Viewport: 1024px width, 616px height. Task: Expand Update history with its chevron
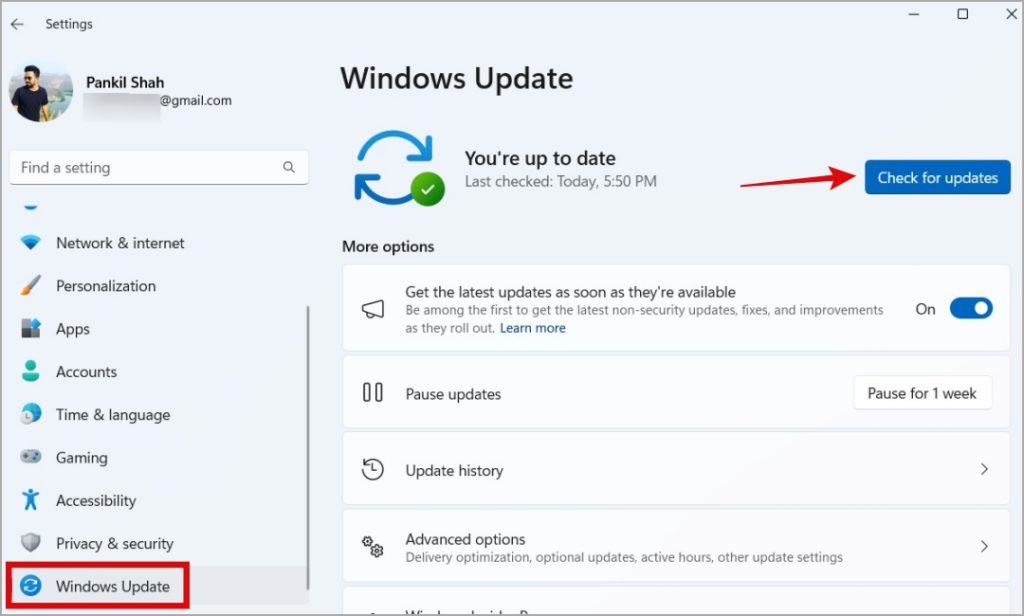tap(984, 469)
